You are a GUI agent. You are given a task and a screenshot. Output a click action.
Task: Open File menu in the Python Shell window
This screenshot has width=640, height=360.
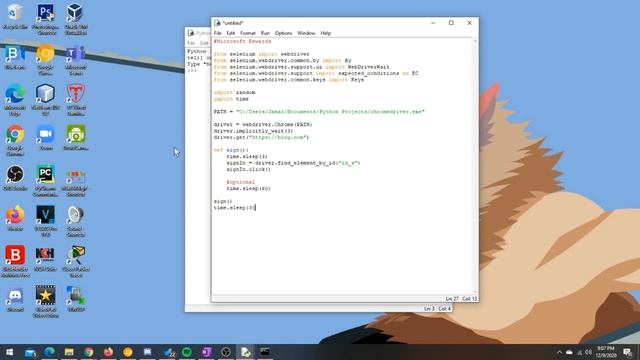tap(191, 43)
